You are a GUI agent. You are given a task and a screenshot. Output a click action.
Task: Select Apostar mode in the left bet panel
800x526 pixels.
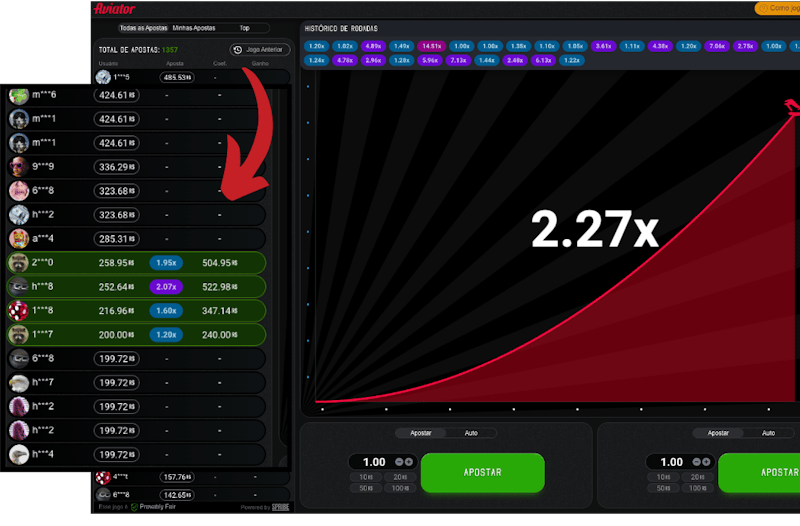421,433
